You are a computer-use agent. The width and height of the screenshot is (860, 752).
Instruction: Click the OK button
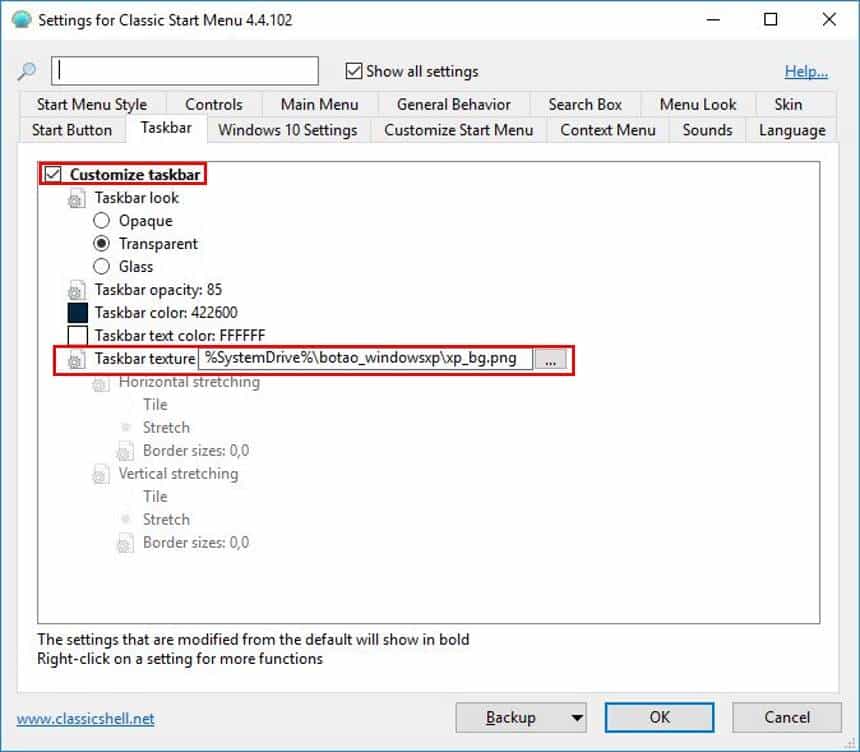pyautogui.click(x=659, y=717)
